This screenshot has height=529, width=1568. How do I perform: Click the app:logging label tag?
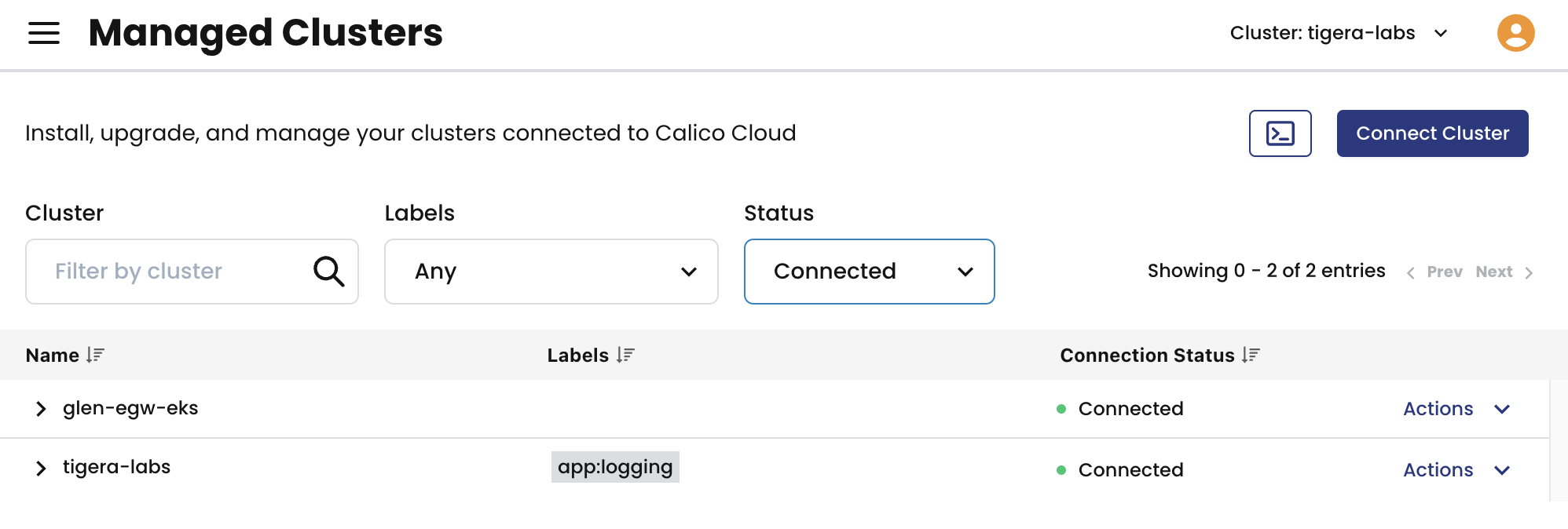coord(615,467)
